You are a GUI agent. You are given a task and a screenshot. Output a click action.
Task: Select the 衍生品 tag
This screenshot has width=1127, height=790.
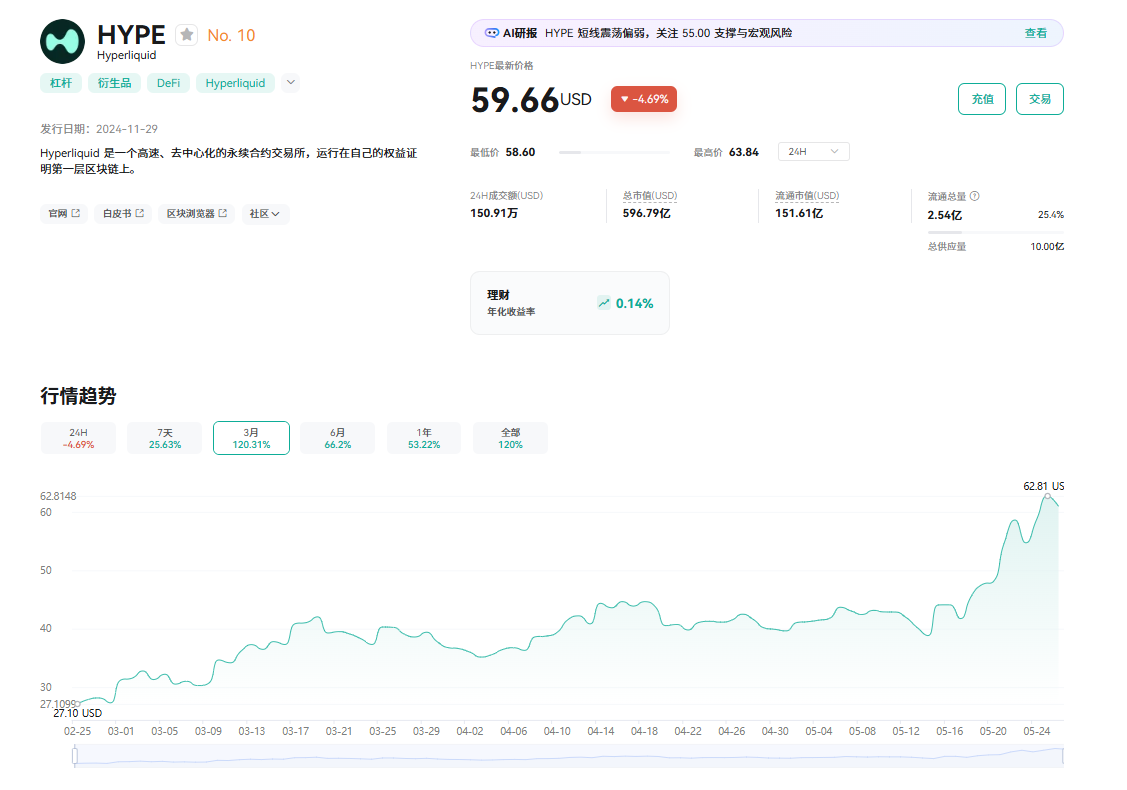[114, 83]
